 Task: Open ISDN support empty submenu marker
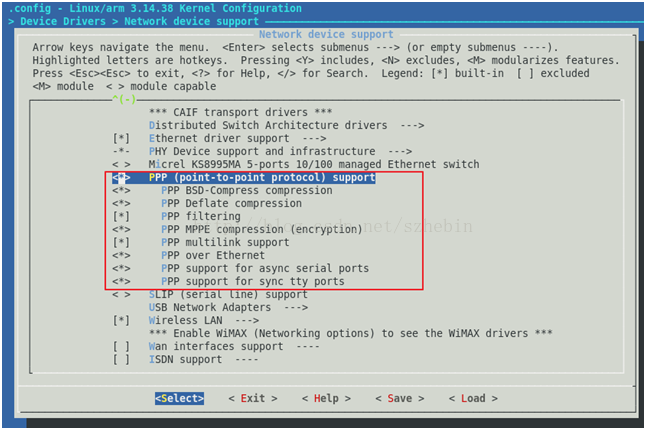(x=247, y=360)
